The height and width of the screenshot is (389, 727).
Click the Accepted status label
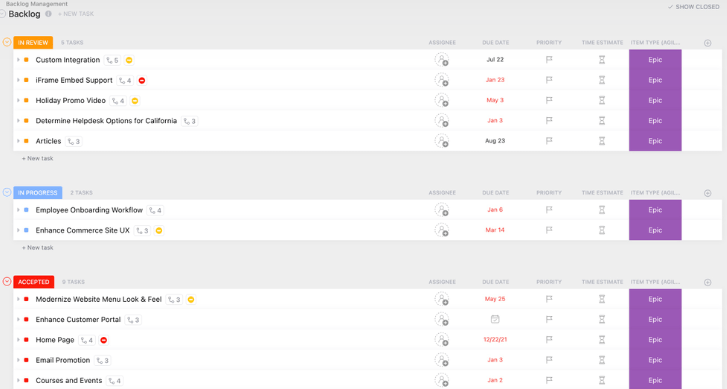(x=34, y=282)
